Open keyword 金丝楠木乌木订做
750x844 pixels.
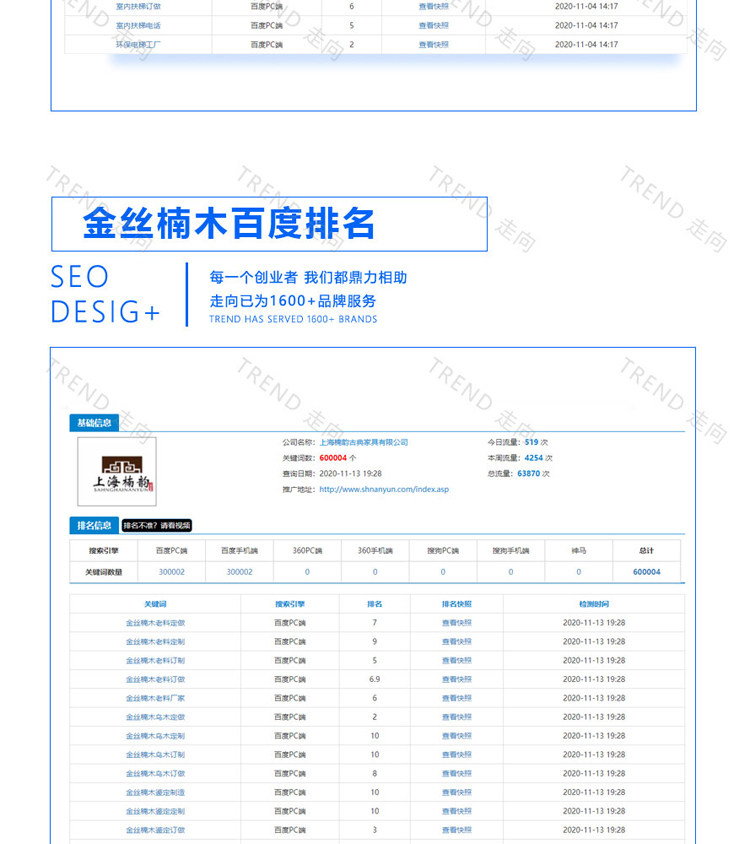[x=156, y=774]
